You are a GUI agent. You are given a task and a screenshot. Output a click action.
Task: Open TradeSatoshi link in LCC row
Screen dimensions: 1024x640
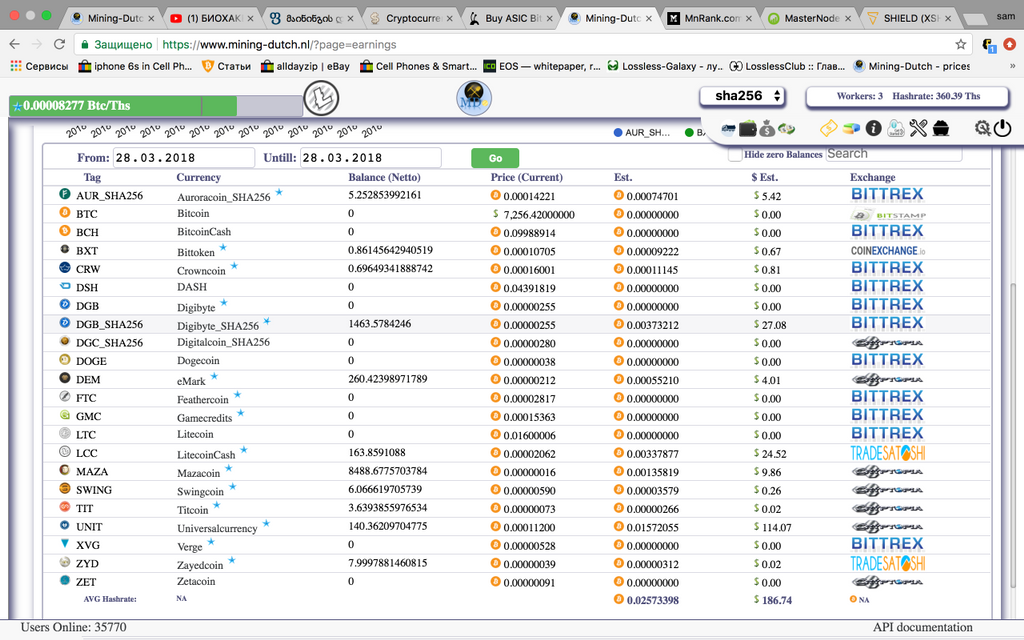888,453
